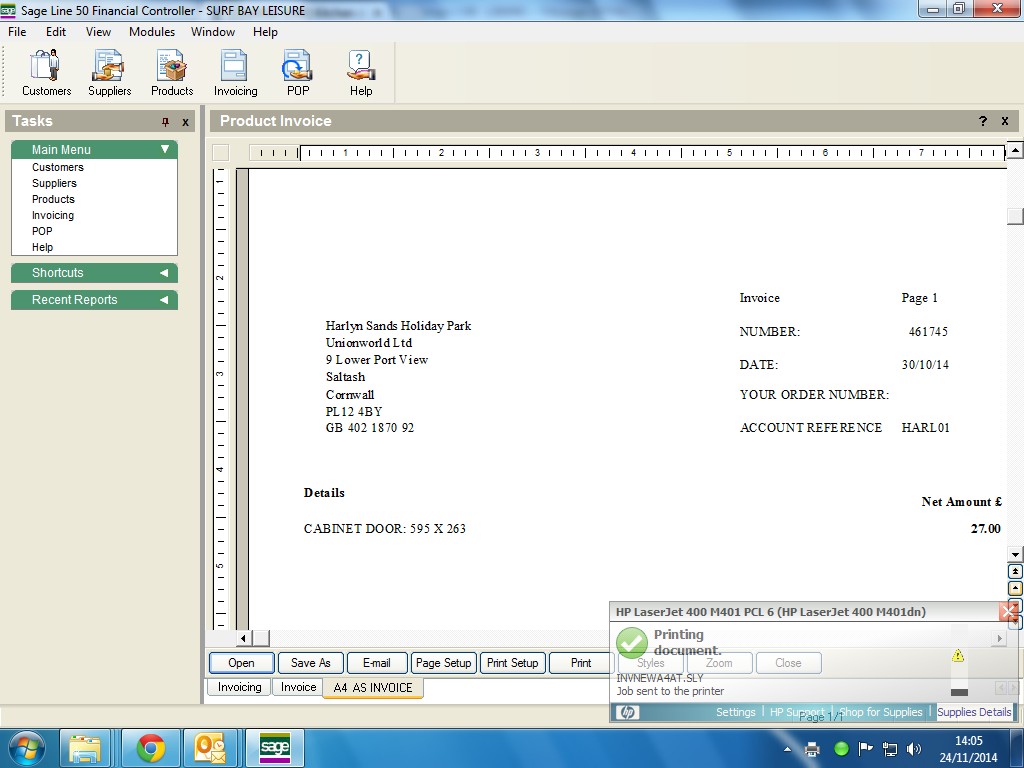Select the A4 AS INVOICE tab
This screenshot has height=768, width=1024.
373,688
